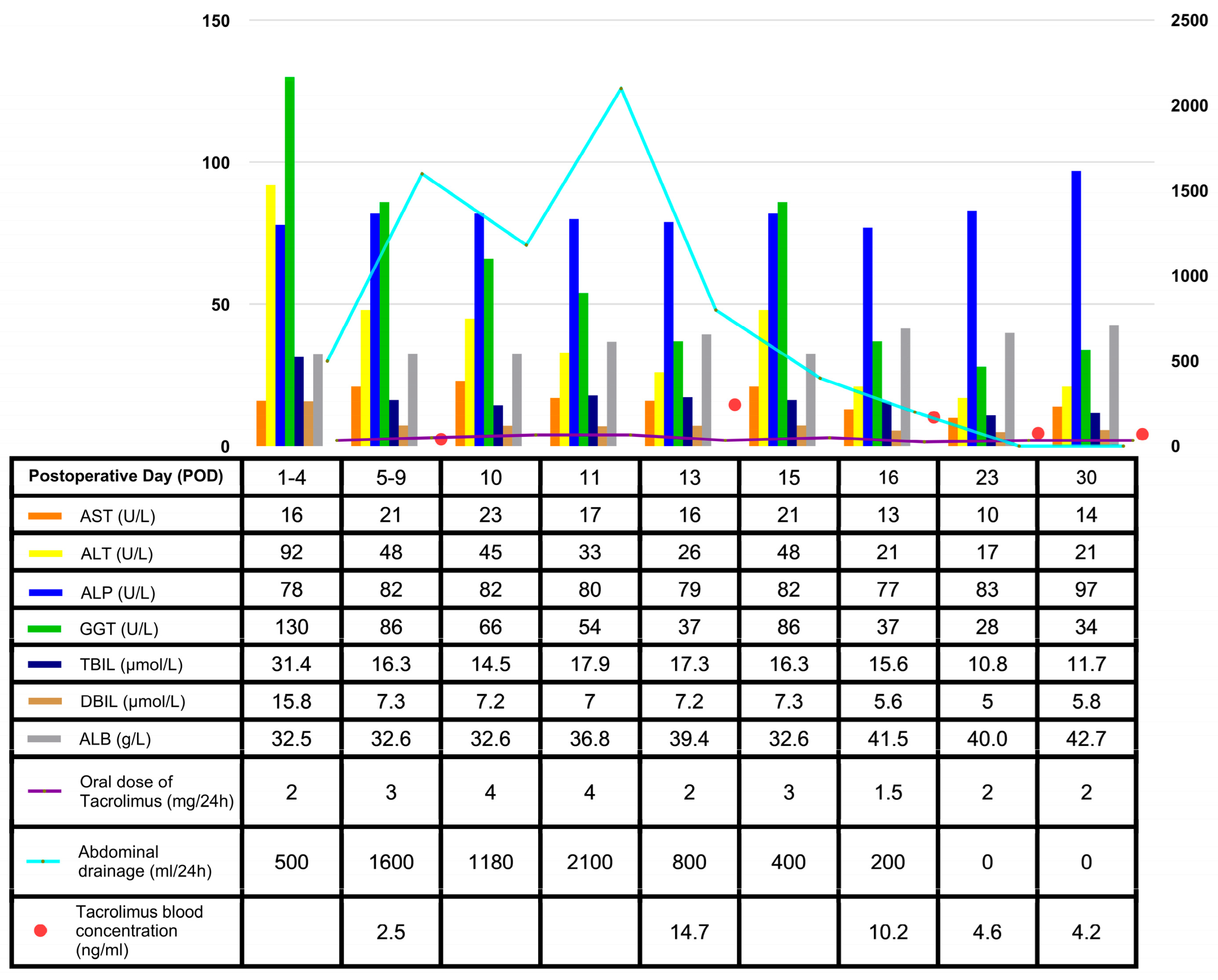Click the cyan drainage line peak at POD 11

(x=621, y=89)
